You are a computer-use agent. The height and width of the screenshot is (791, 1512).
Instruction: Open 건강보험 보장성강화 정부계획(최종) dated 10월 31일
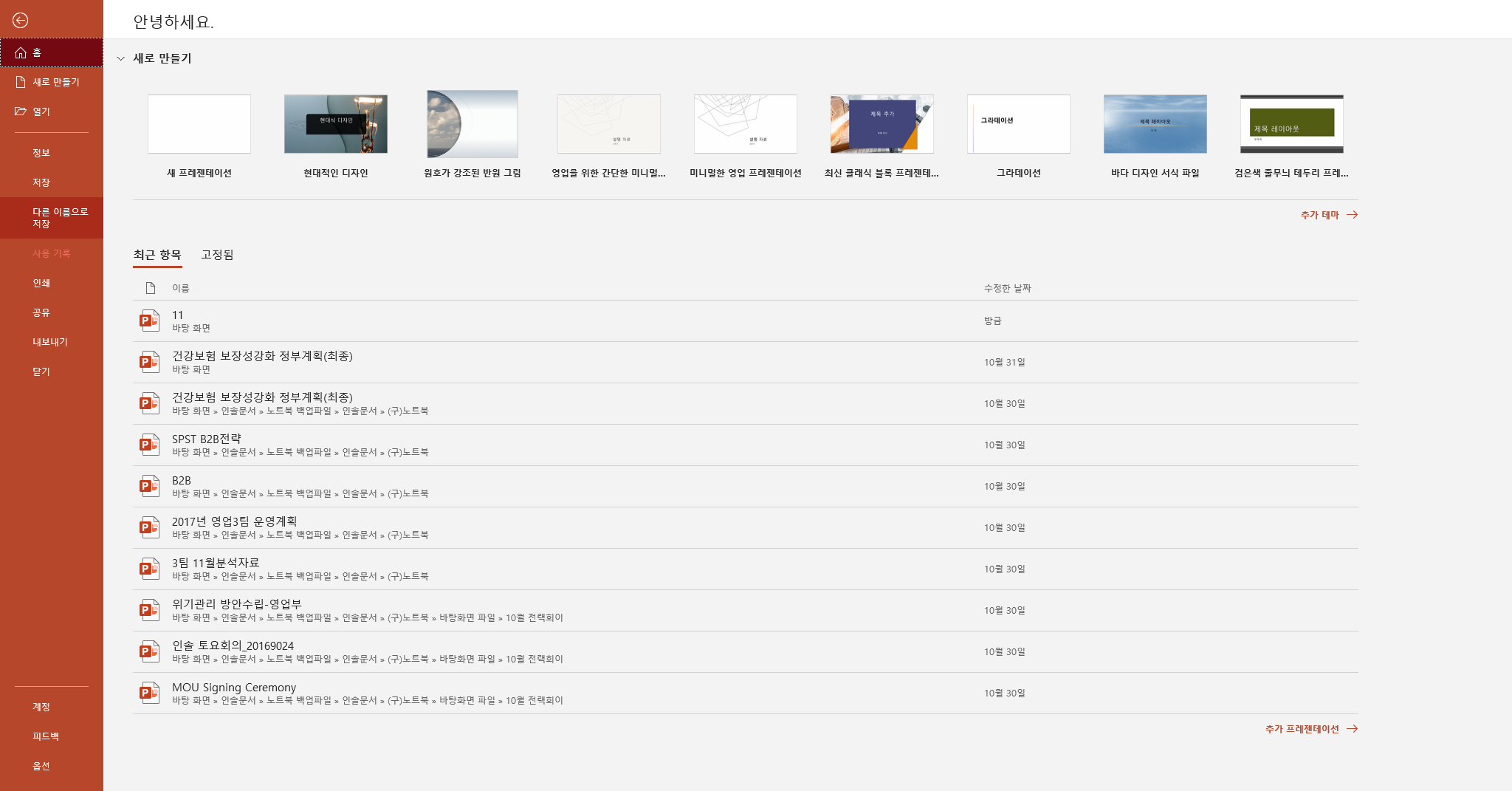click(262, 356)
